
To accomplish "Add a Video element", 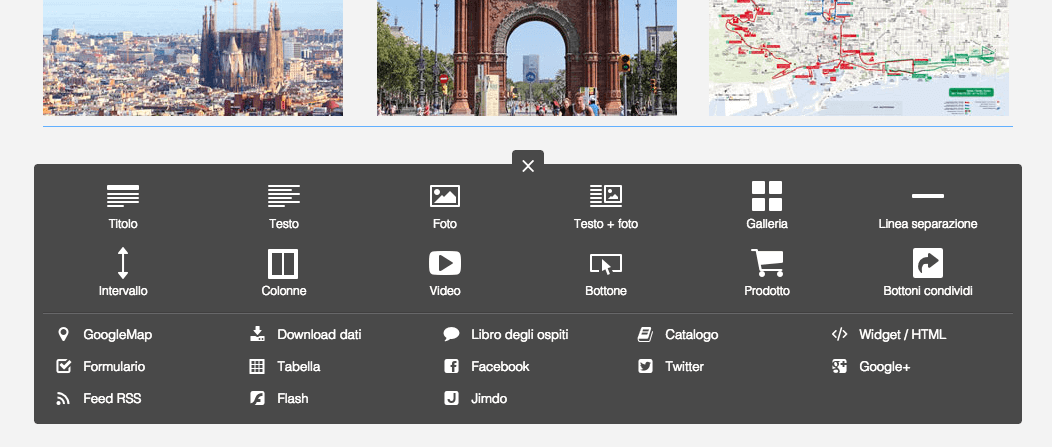I will pyautogui.click(x=445, y=272).
